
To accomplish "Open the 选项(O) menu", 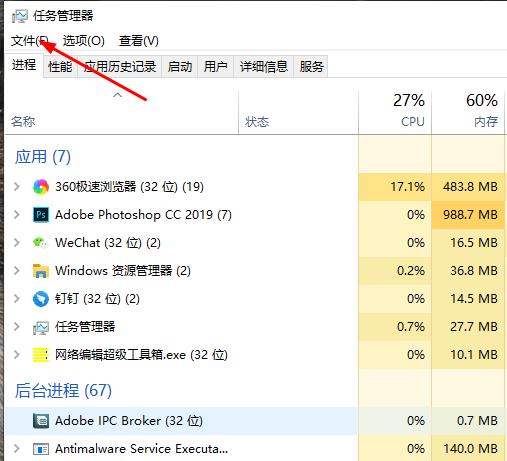I will [84, 41].
